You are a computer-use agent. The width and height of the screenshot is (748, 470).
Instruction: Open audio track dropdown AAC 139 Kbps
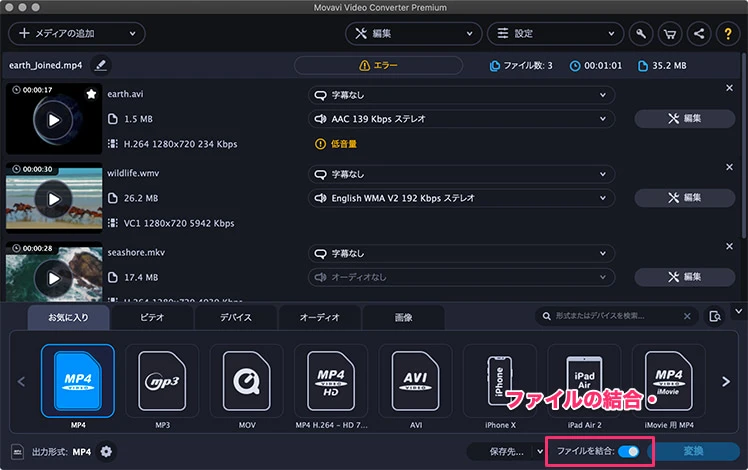(x=461, y=119)
